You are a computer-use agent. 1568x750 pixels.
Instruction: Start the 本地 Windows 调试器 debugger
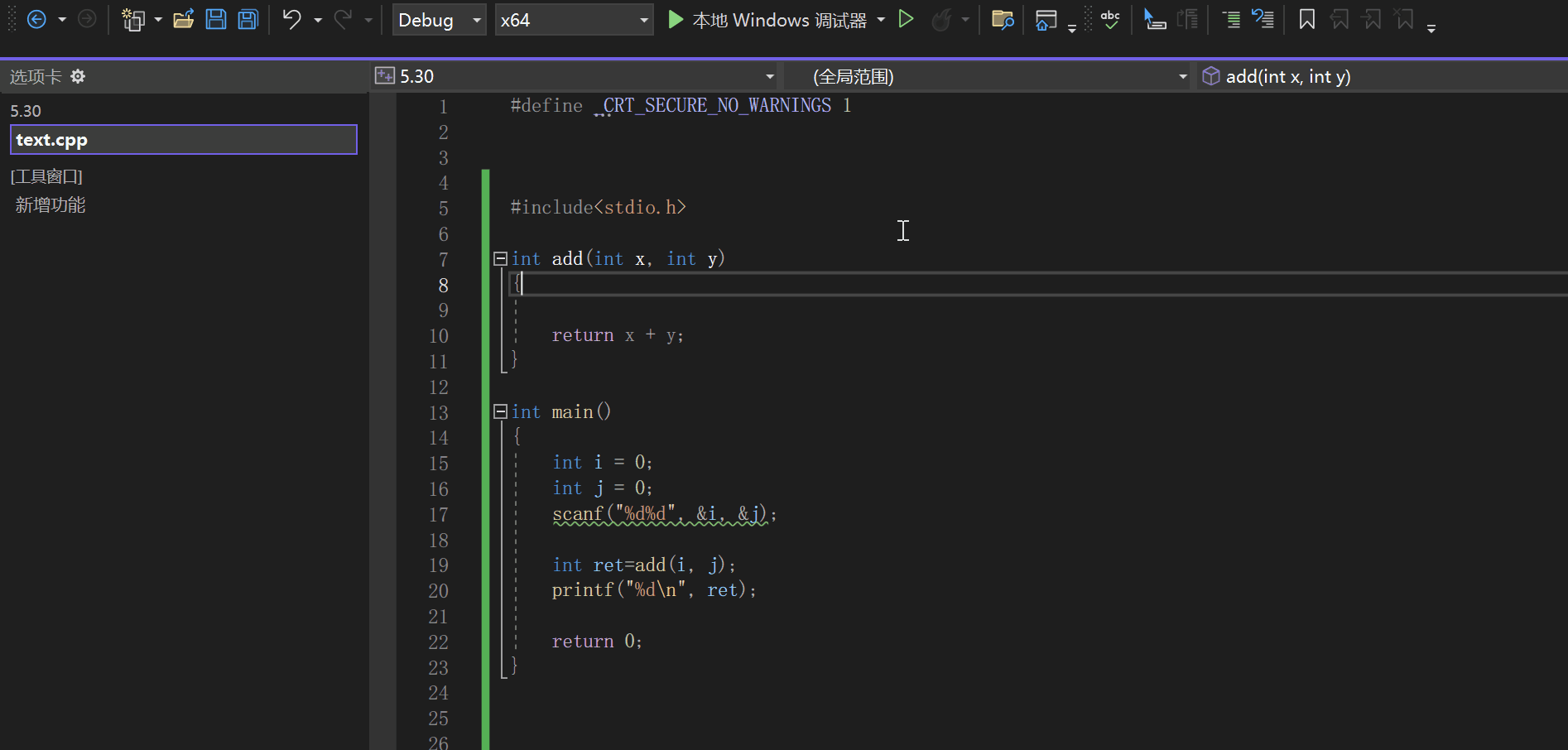[767, 20]
